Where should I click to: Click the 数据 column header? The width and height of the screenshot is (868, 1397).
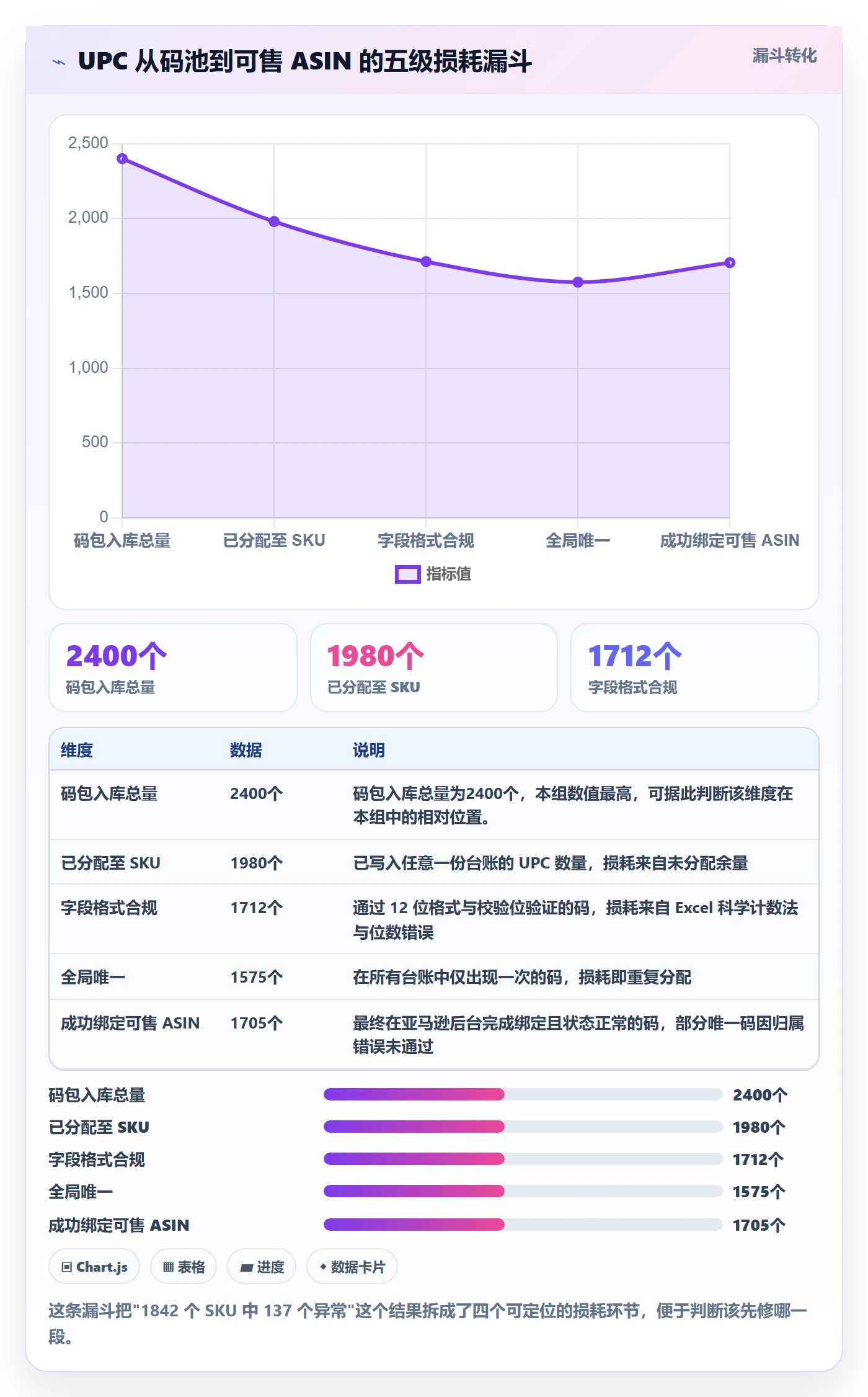click(x=246, y=750)
